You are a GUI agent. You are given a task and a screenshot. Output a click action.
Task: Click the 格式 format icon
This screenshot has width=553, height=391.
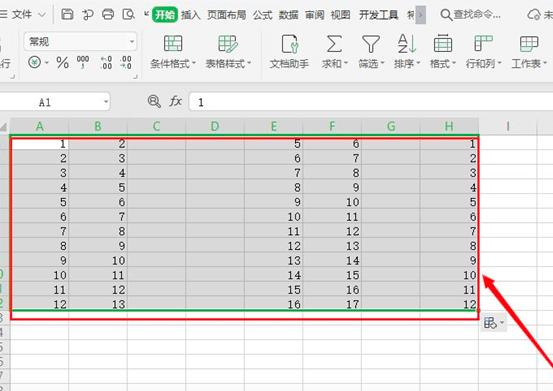point(443,44)
